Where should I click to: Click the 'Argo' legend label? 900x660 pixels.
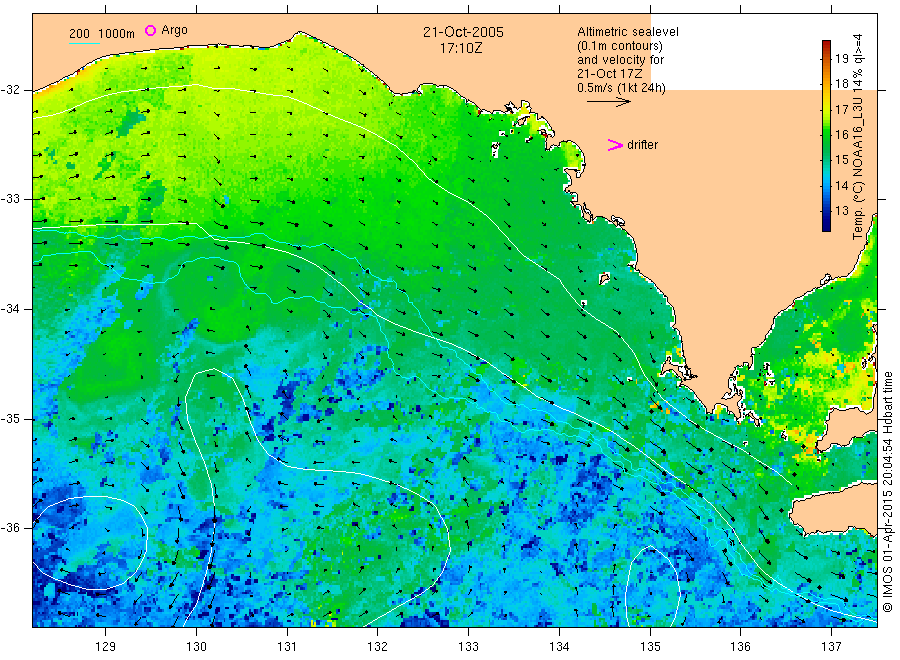click(174, 30)
